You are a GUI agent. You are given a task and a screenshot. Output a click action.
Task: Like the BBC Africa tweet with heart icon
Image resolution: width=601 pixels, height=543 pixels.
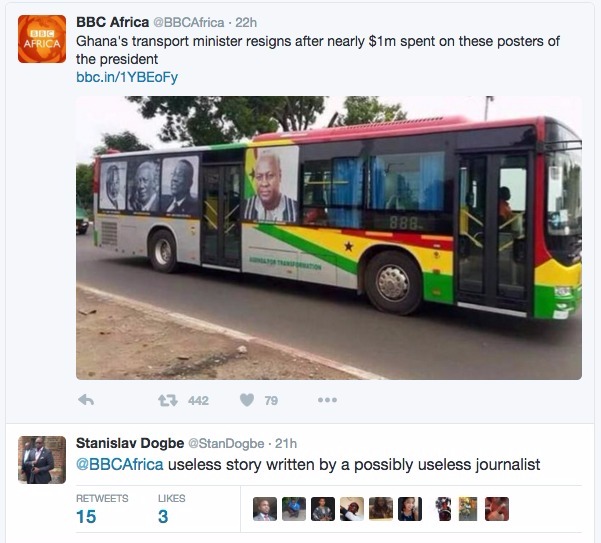click(247, 400)
